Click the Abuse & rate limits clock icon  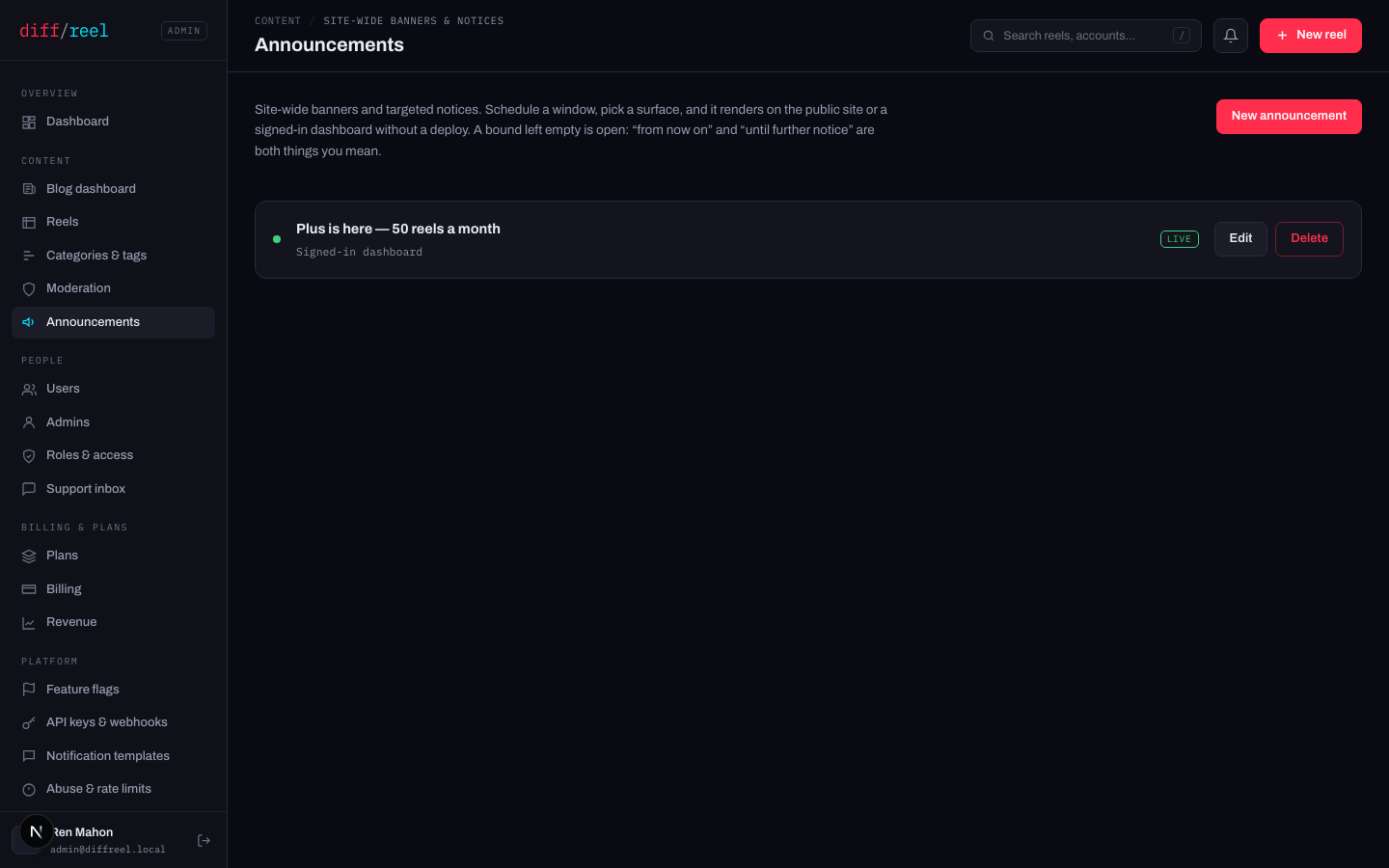[x=29, y=790]
